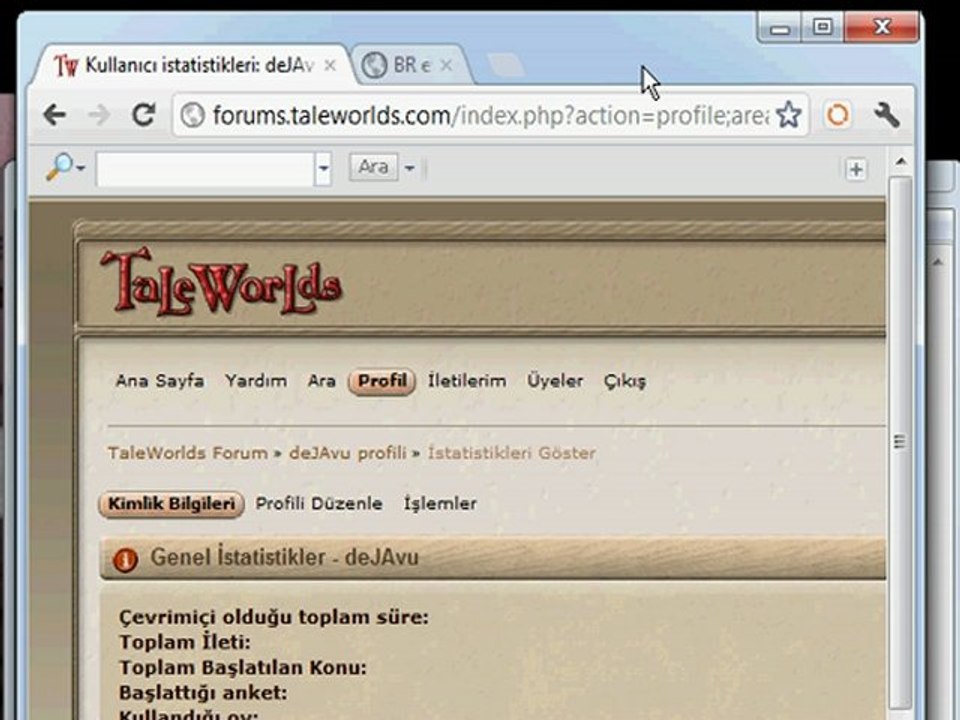Viewport: 960px width, 720px height.
Task: Click the search toolbar text field
Action: coord(206,168)
